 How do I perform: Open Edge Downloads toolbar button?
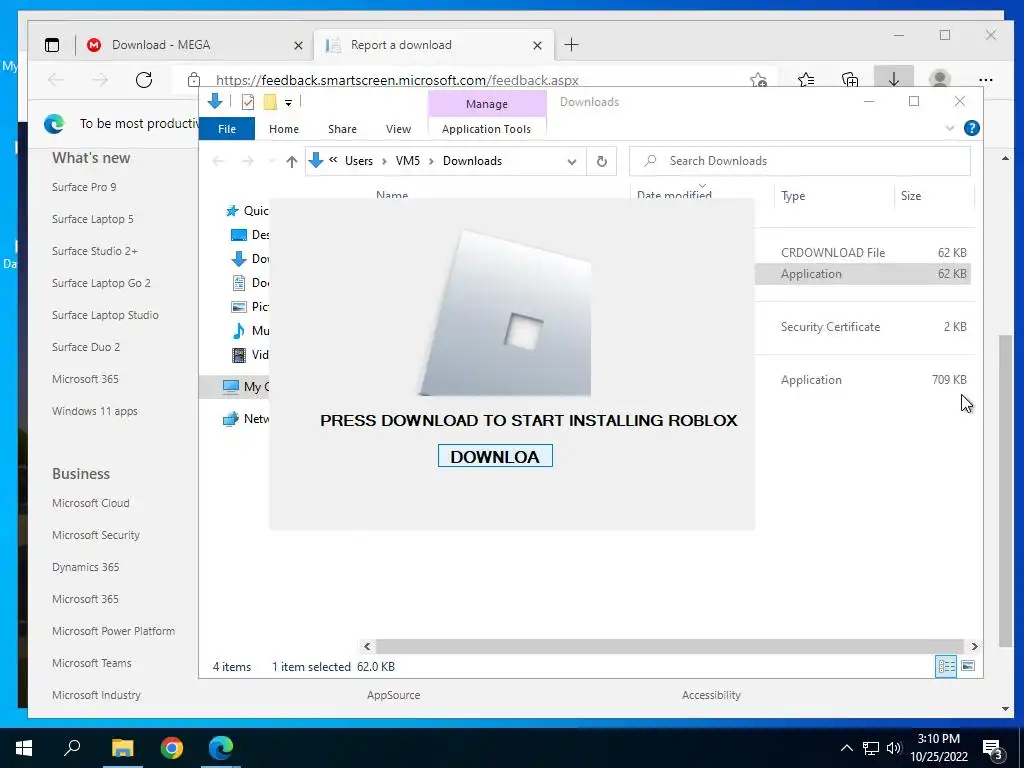coord(893,78)
